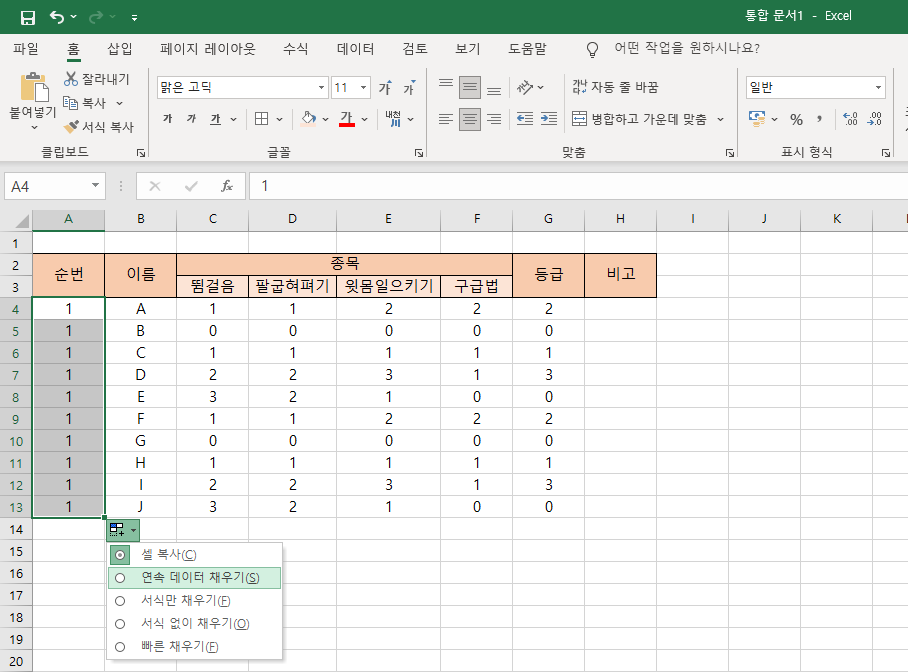Increase font size icon
The height and width of the screenshot is (672, 908).
[385, 87]
